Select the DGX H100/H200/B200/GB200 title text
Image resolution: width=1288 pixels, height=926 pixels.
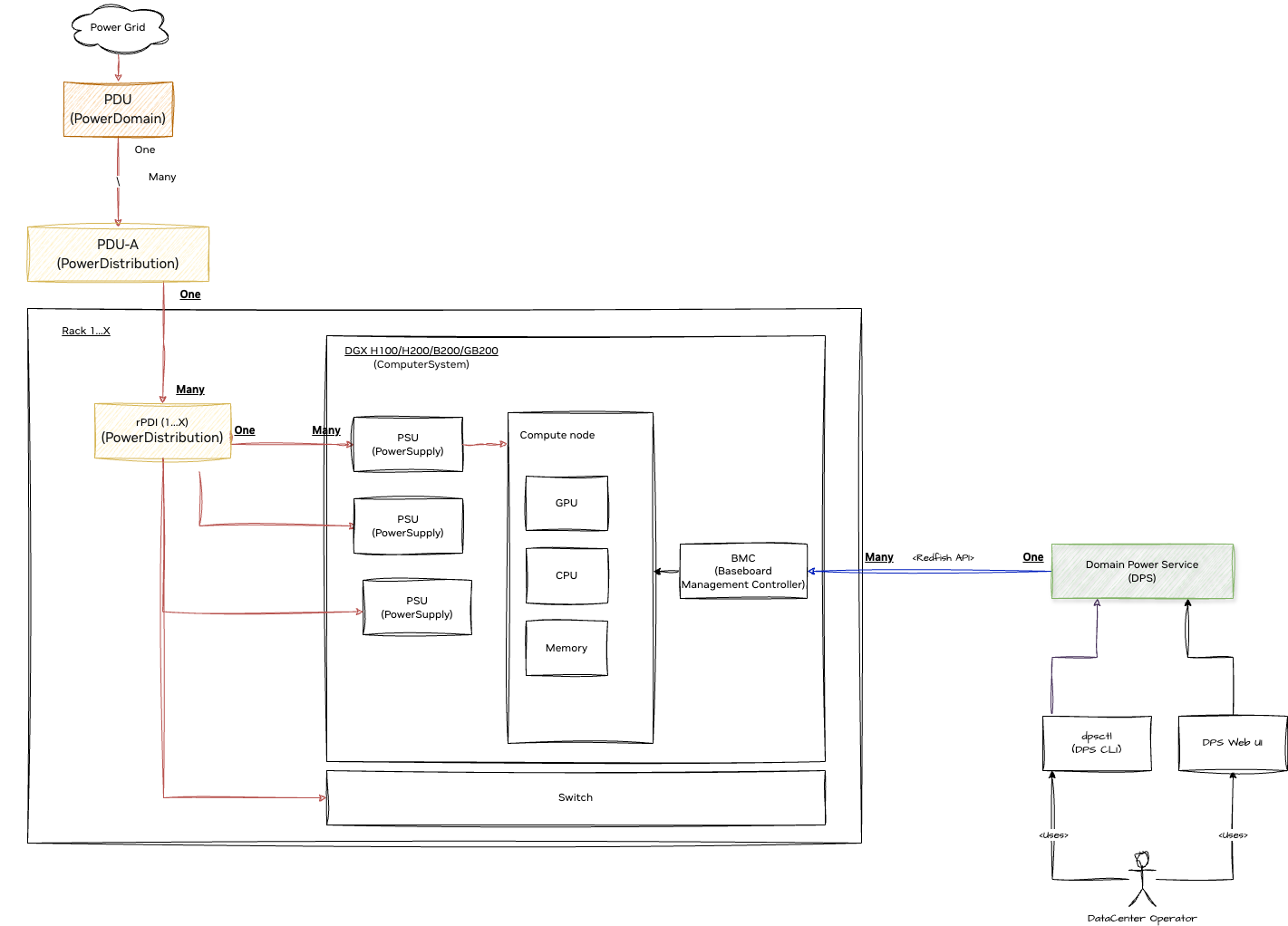coord(420,349)
